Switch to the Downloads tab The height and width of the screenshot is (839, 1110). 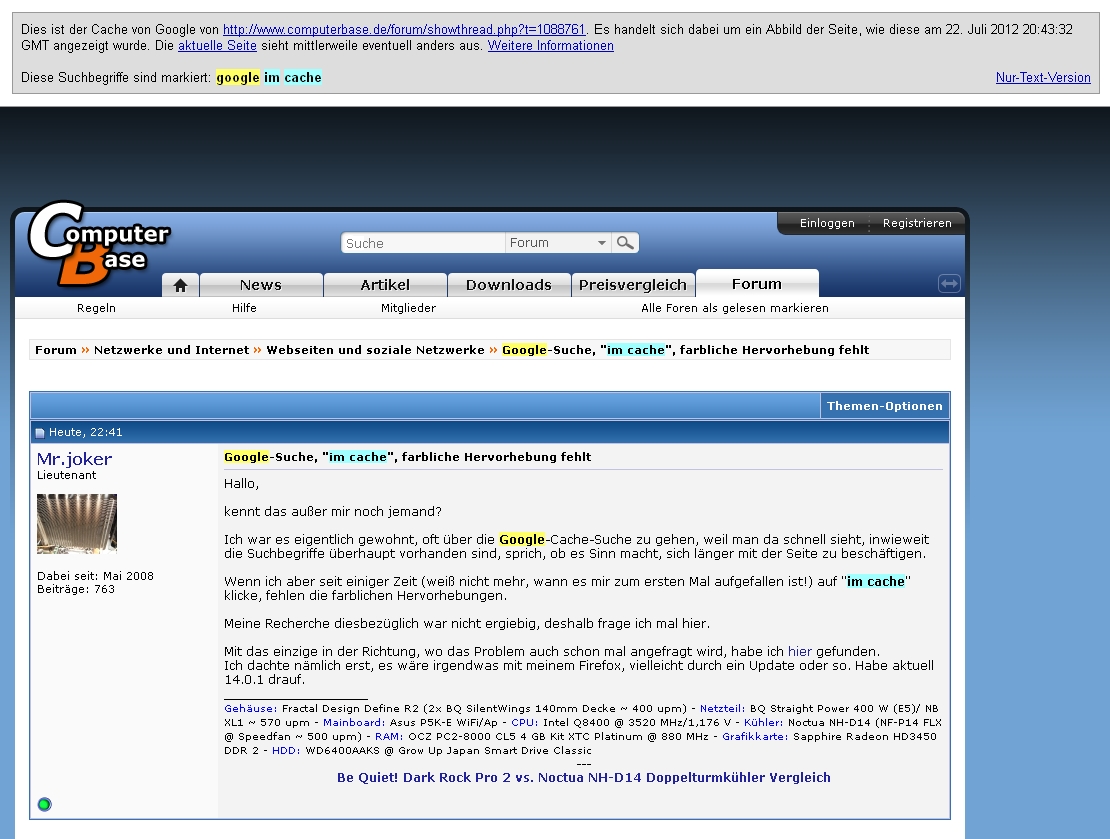pyautogui.click(x=508, y=285)
